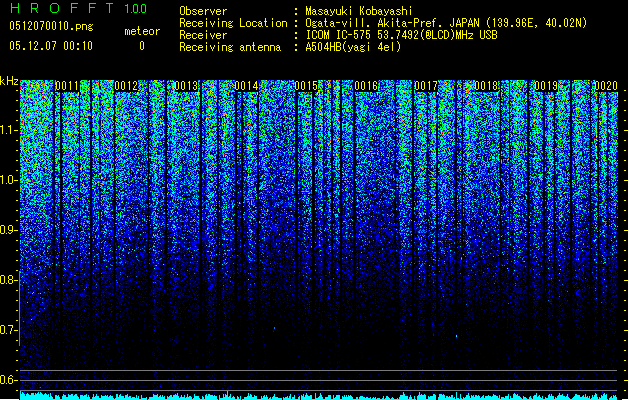Click observer name Masayuki Kobayashi
This screenshot has height=400, width=629.
click(359, 11)
